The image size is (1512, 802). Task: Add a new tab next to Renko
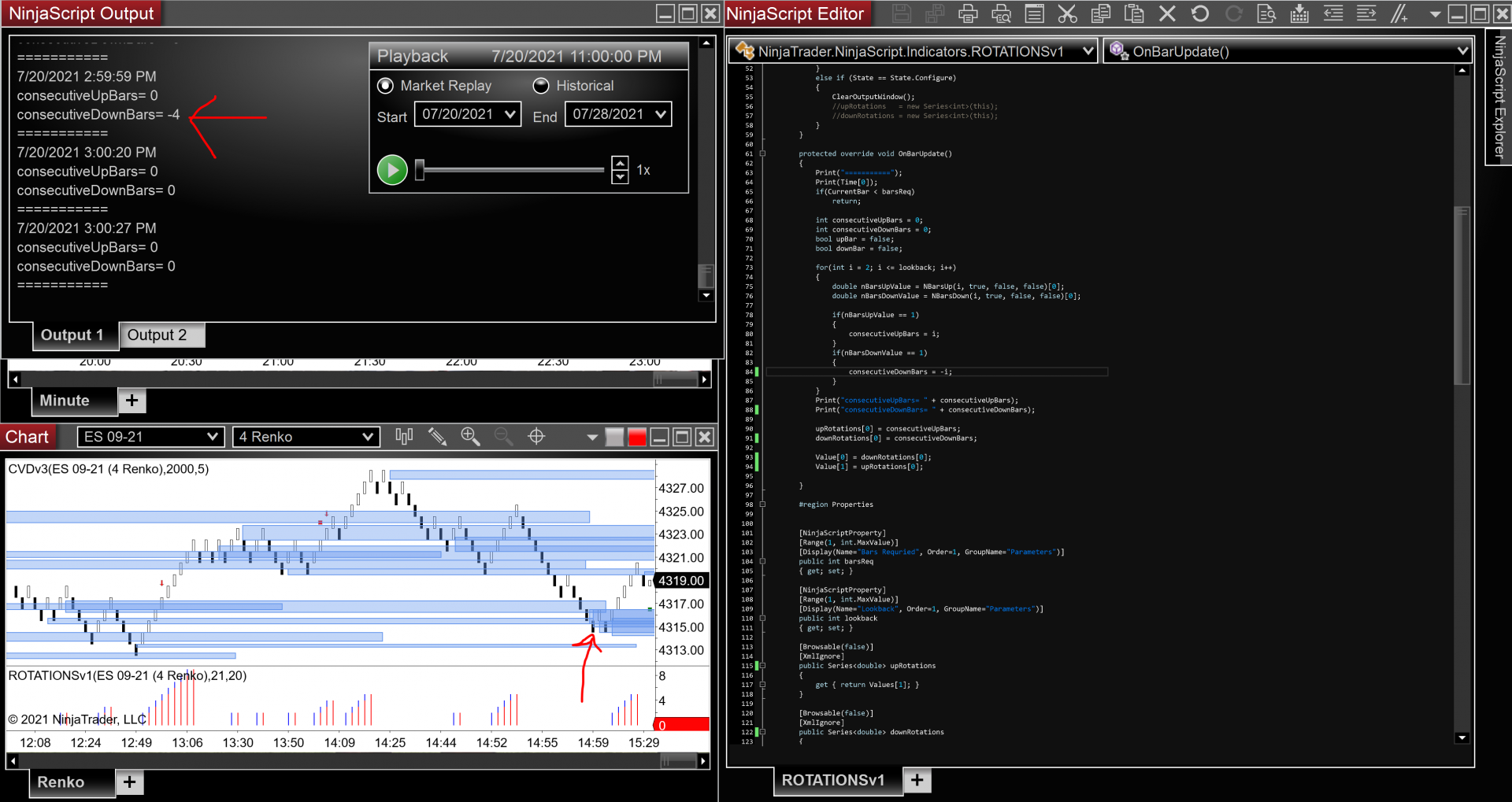[130, 782]
